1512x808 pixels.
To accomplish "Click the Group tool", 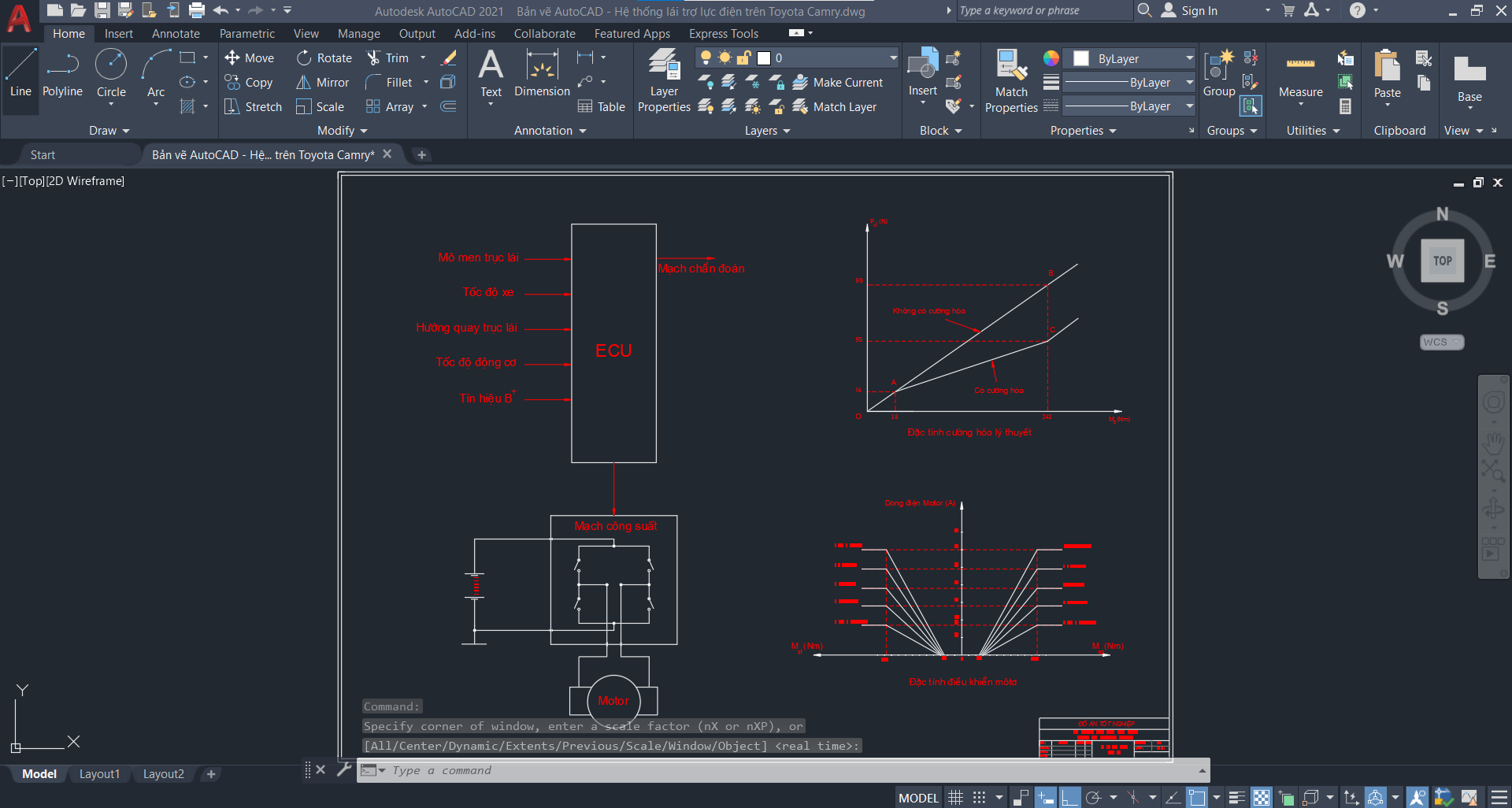I will click(x=1219, y=72).
